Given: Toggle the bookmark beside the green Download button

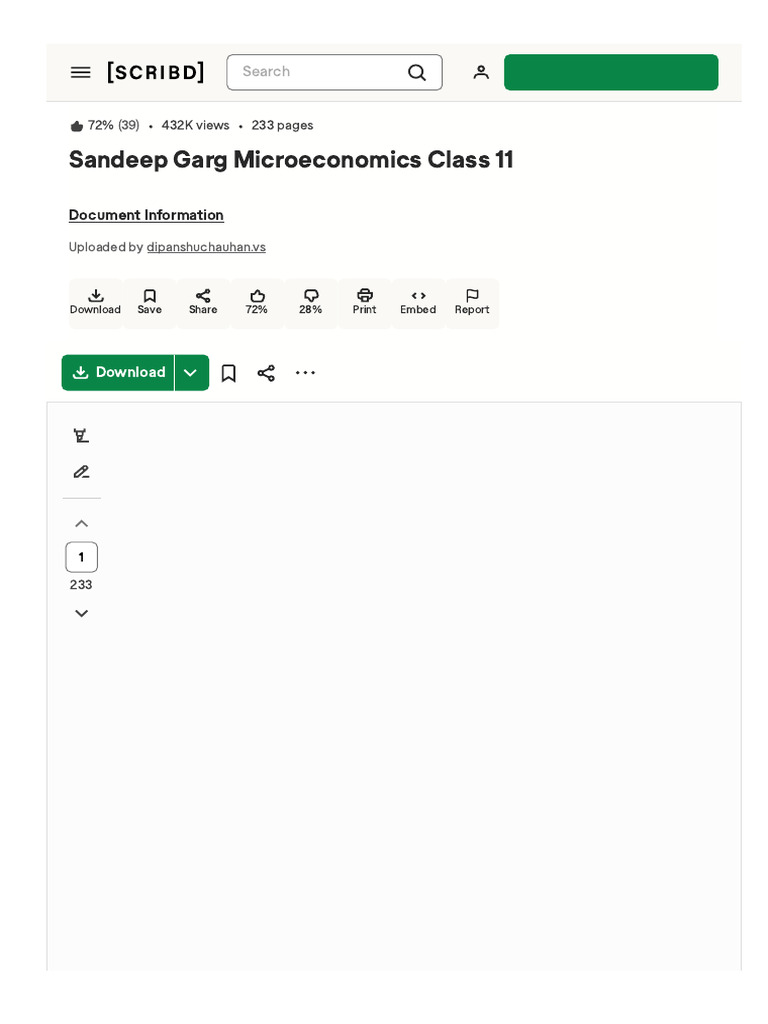Looking at the screenshot, I should point(229,373).
